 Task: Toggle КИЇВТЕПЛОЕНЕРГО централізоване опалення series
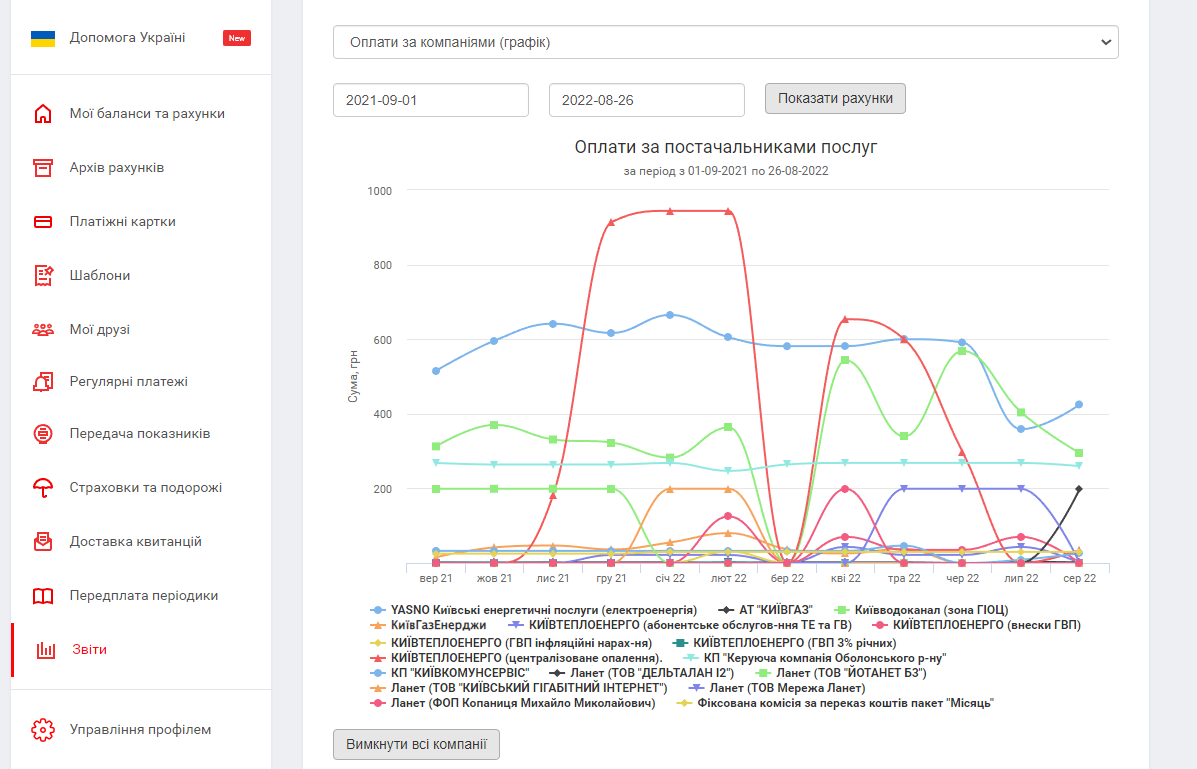pos(516,658)
